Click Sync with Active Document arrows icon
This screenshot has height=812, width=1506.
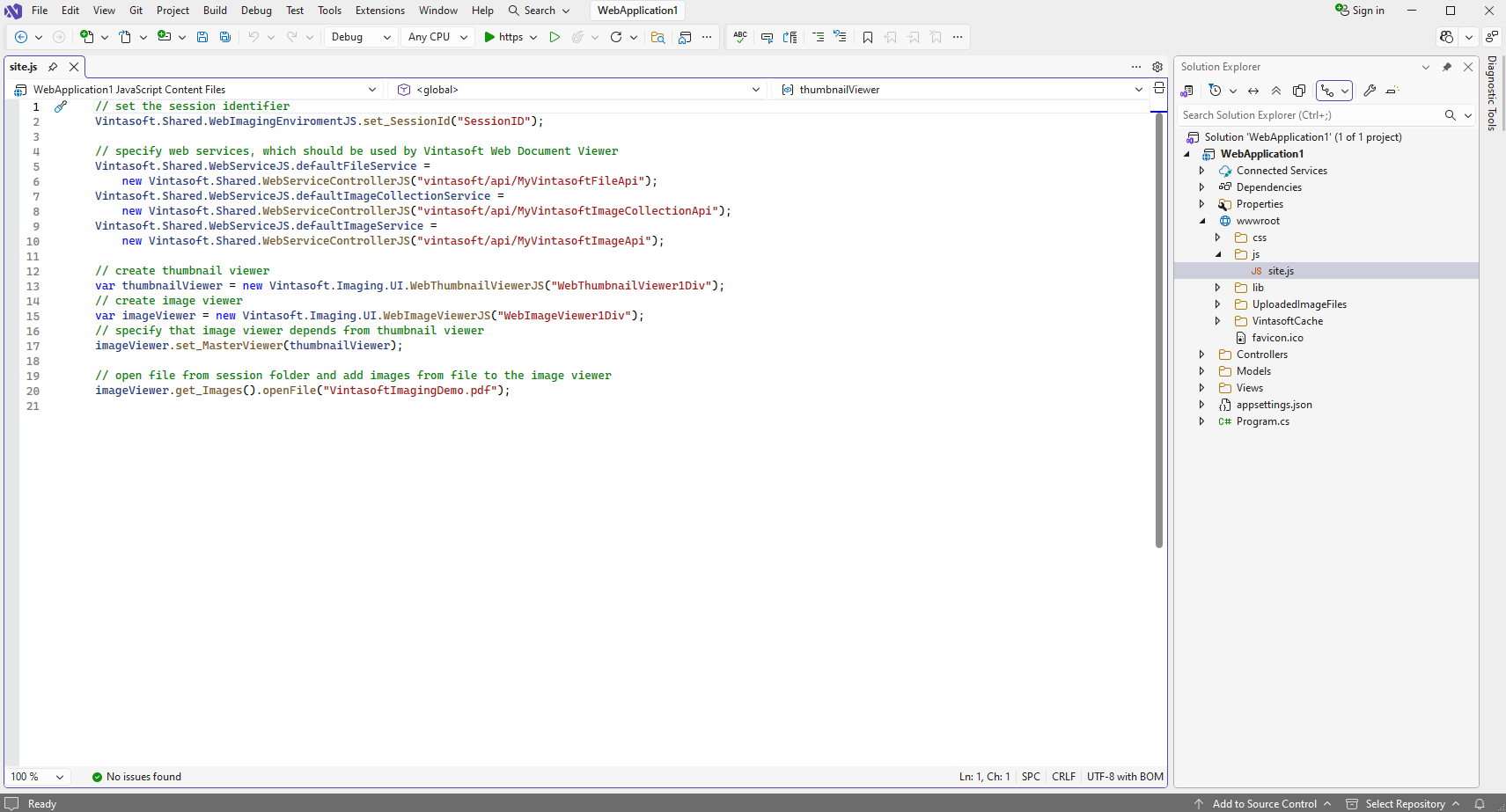click(1253, 91)
